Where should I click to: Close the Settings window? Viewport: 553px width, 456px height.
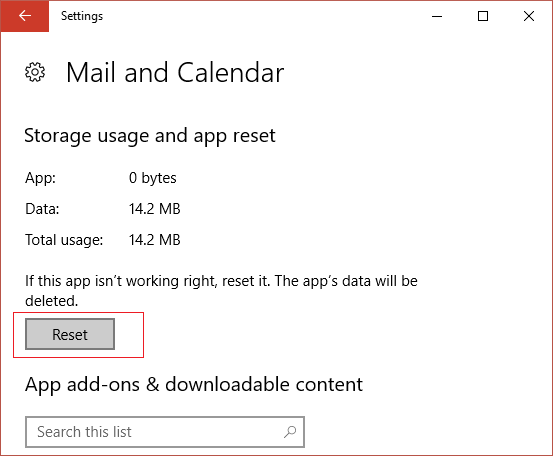click(x=529, y=16)
